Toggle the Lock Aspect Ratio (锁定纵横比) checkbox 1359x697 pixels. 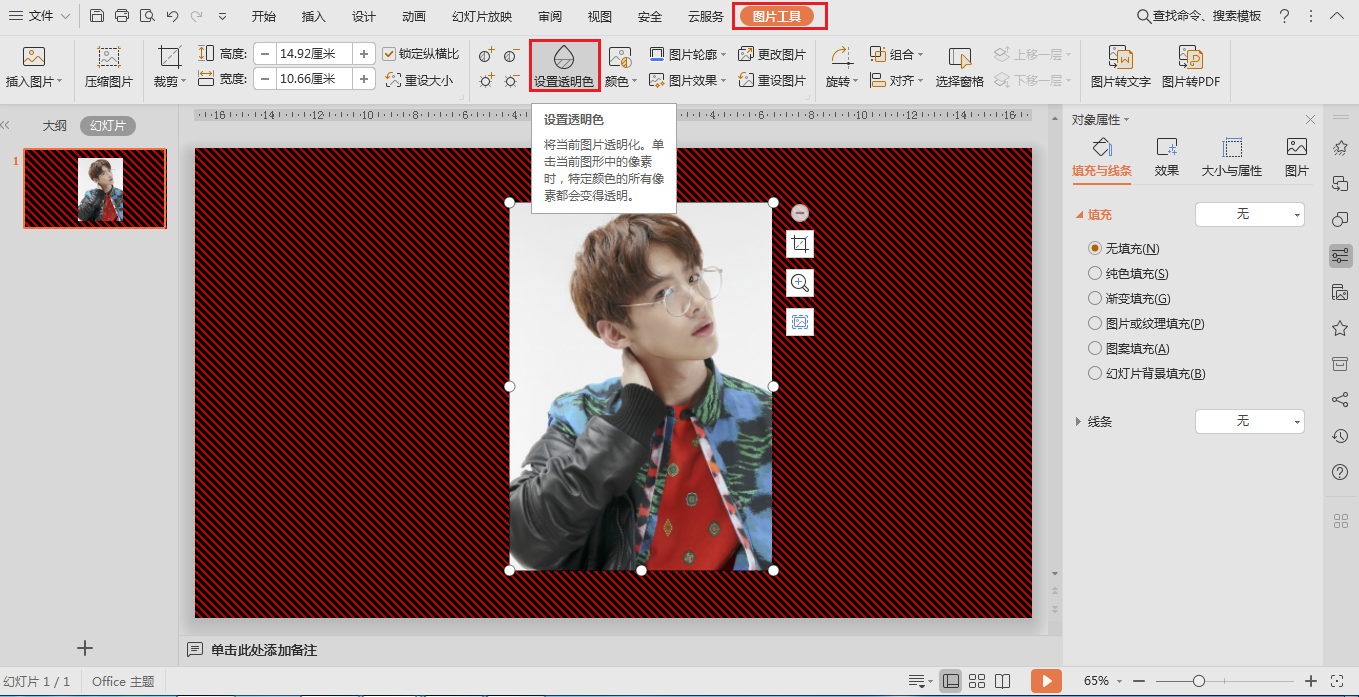tap(390, 54)
